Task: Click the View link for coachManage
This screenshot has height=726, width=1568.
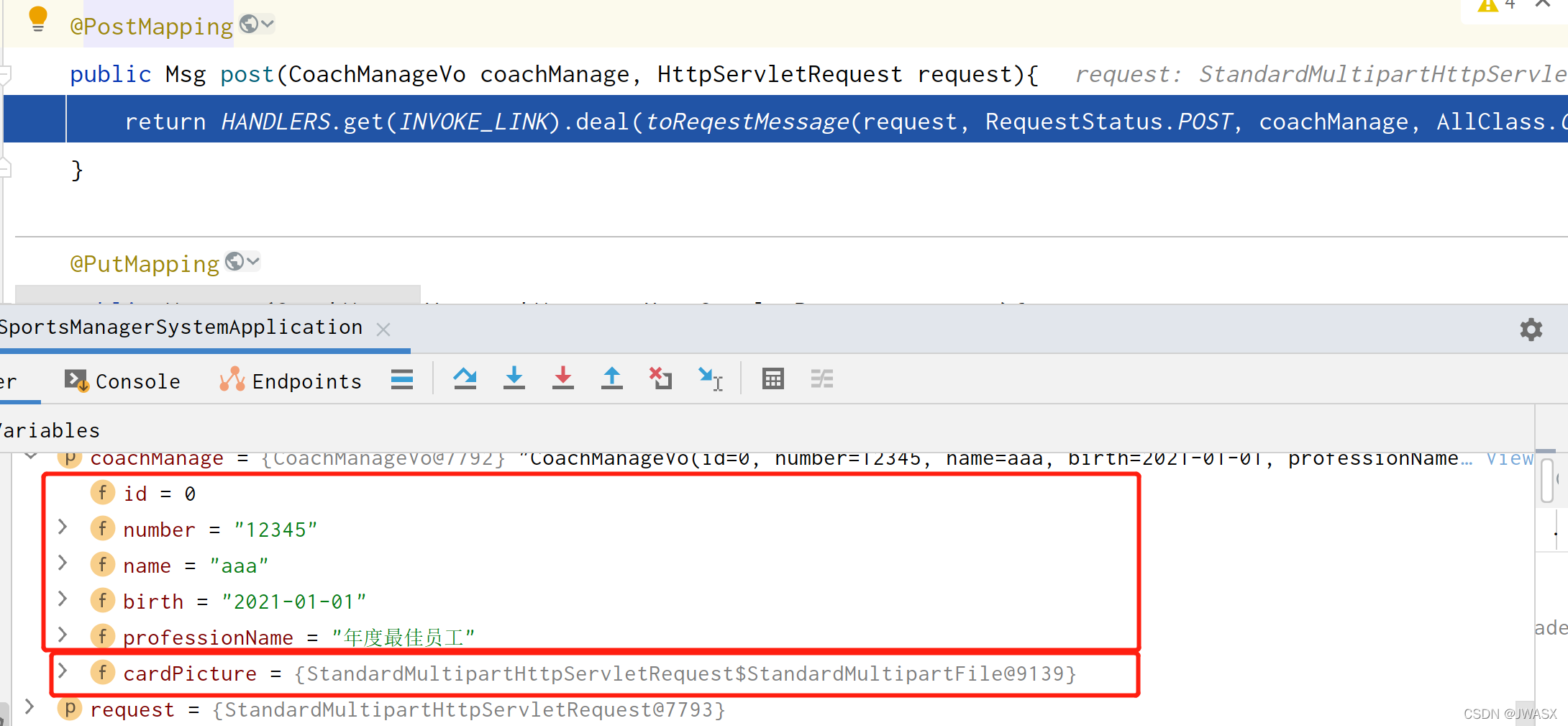Action: tap(1510, 458)
